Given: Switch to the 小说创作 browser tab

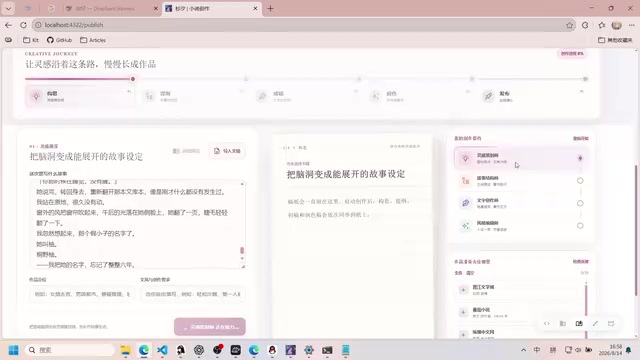Looking at the screenshot, I should point(212,9).
